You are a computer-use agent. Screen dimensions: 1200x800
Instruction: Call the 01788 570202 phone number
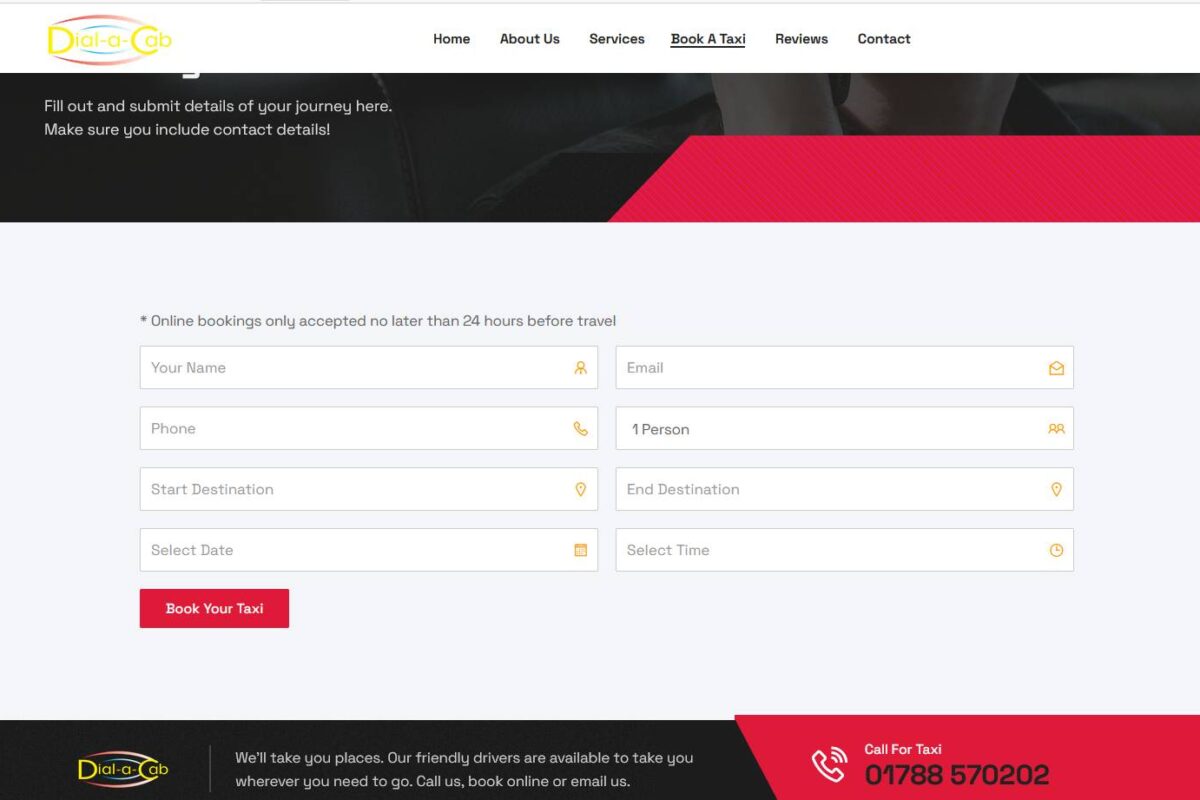955,773
